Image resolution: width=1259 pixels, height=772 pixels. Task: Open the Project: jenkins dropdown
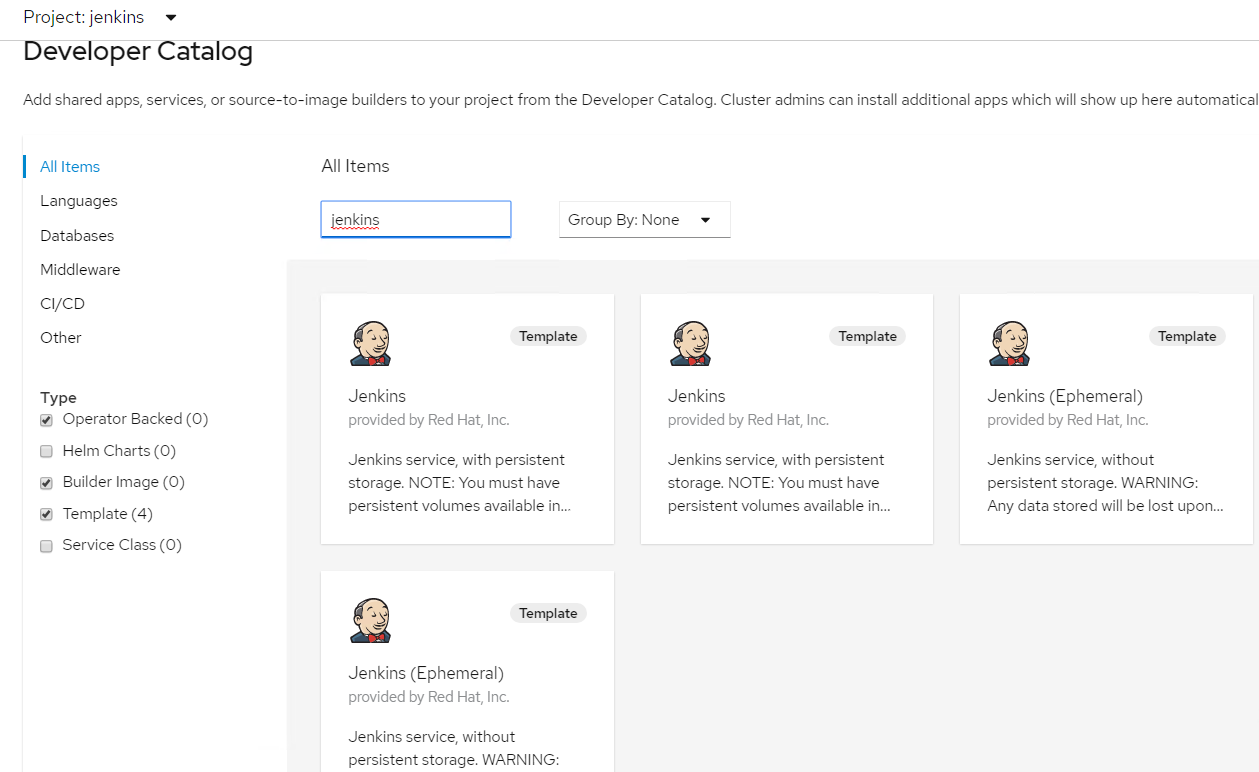(x=100, y=17)
